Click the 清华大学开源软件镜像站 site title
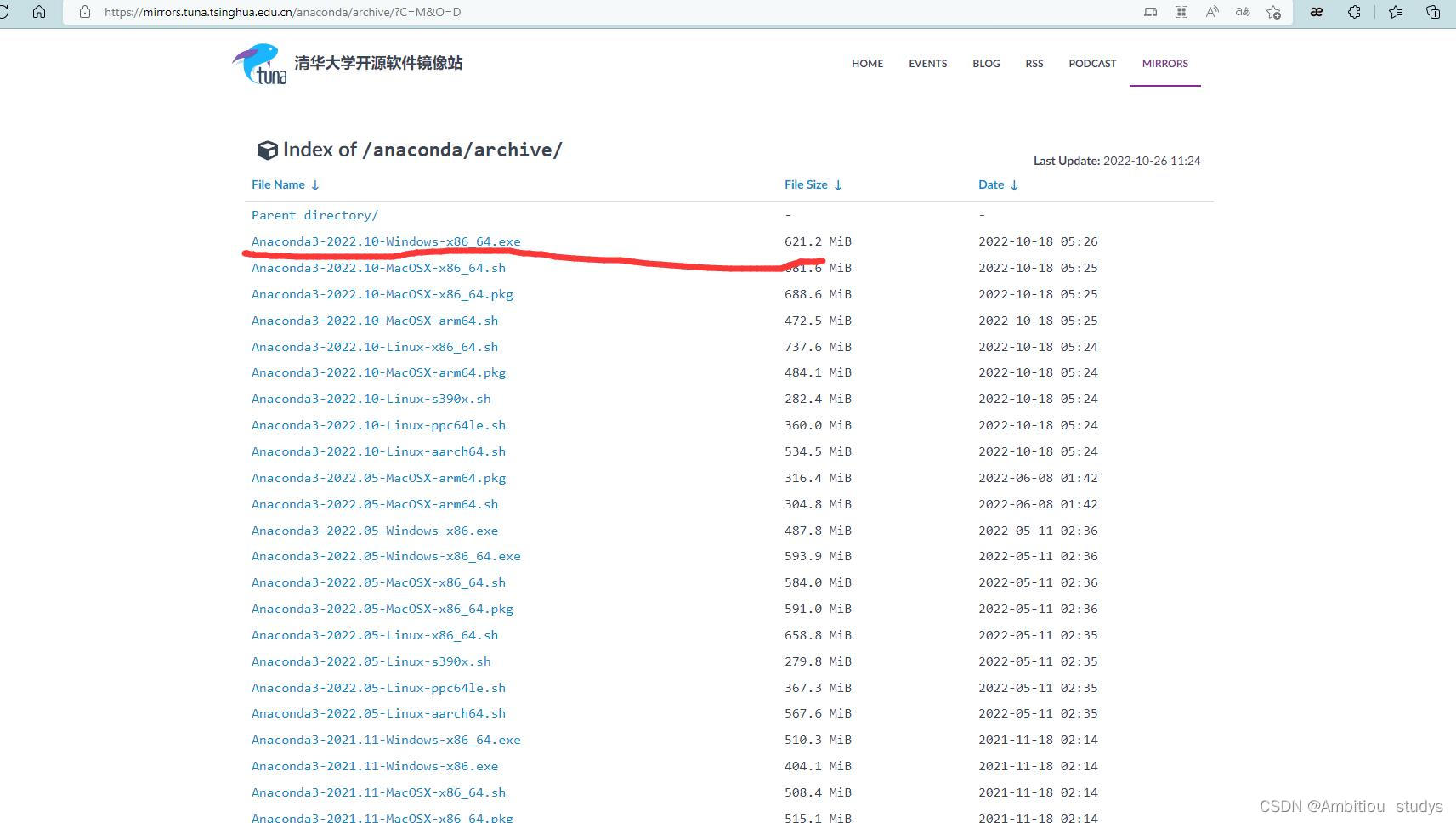 378,63
